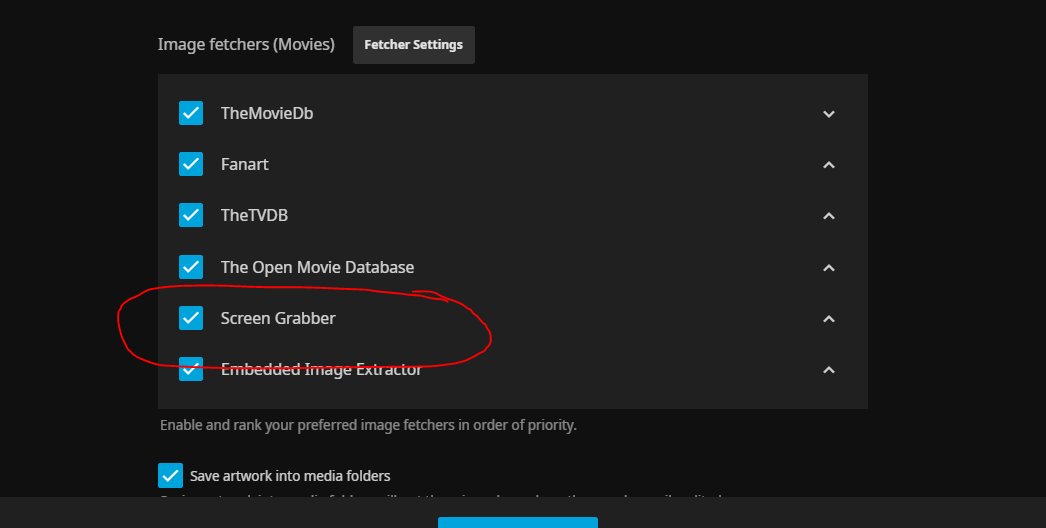This screenshot has width=1046, height=528.
Task: Move Fanart up using chevron arrow
Action: coord(828,165)
